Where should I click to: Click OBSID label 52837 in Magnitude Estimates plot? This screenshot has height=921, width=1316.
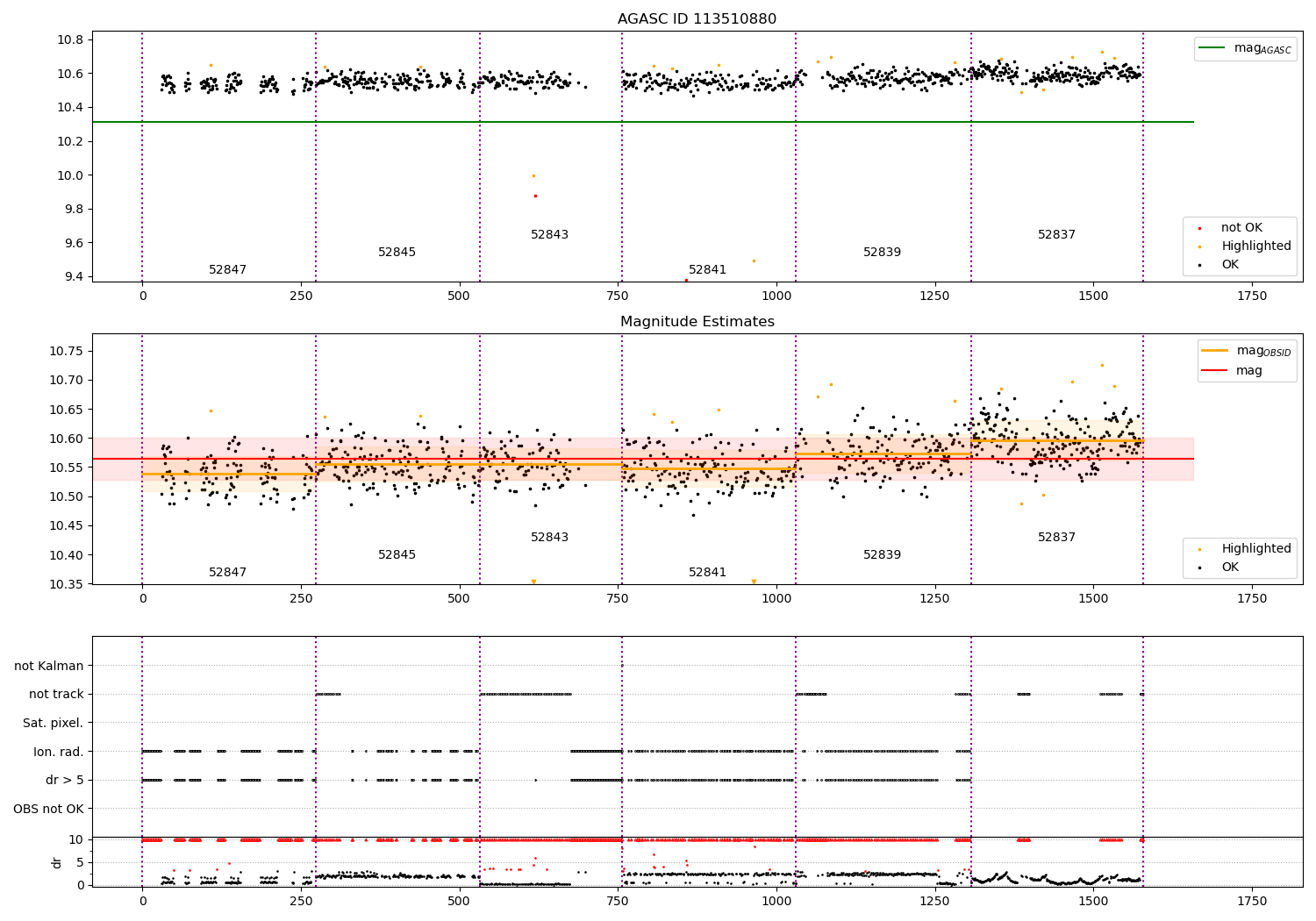click(1056, 538)
